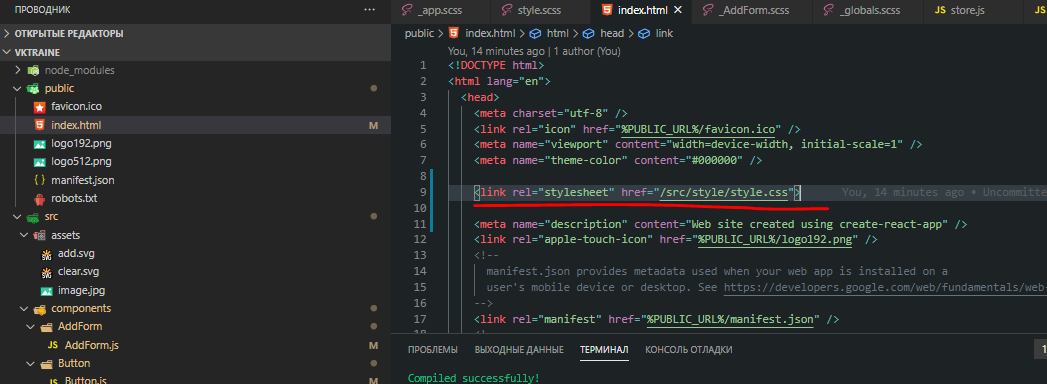Place cursor on the theme-color meta line
This screenshot has width=1047, height=384.
pyautogui.click(x=618, y=160)
